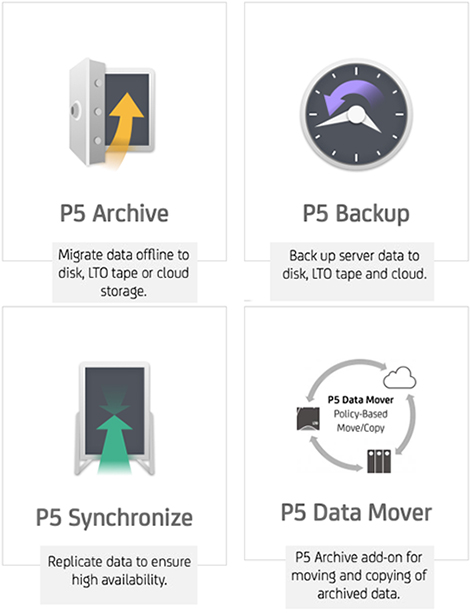Click the safe door handle on Archive icon
Screen dimensions: 470x614
pos(76,110)
